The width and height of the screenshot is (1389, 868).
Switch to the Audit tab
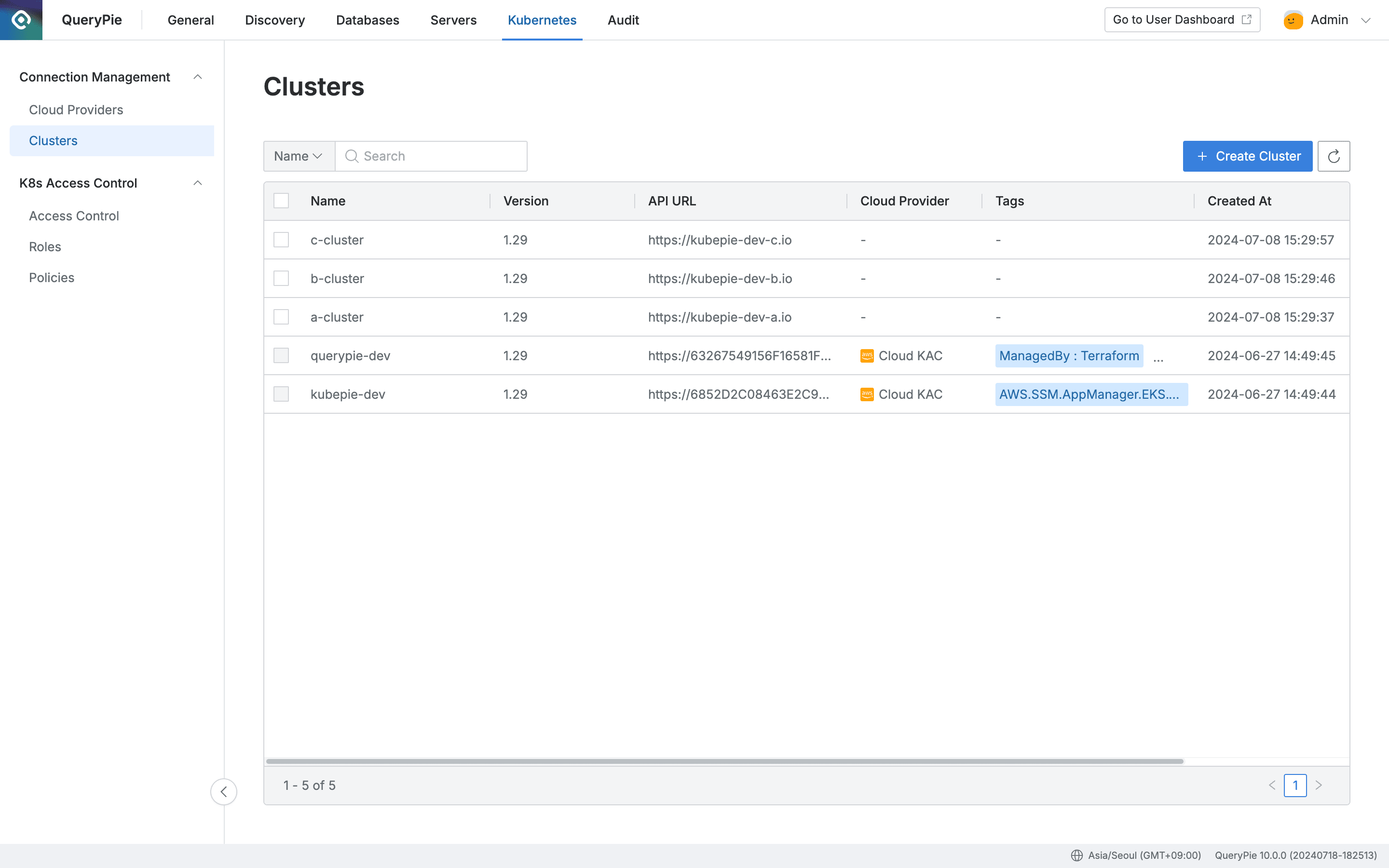pos(623,19)
